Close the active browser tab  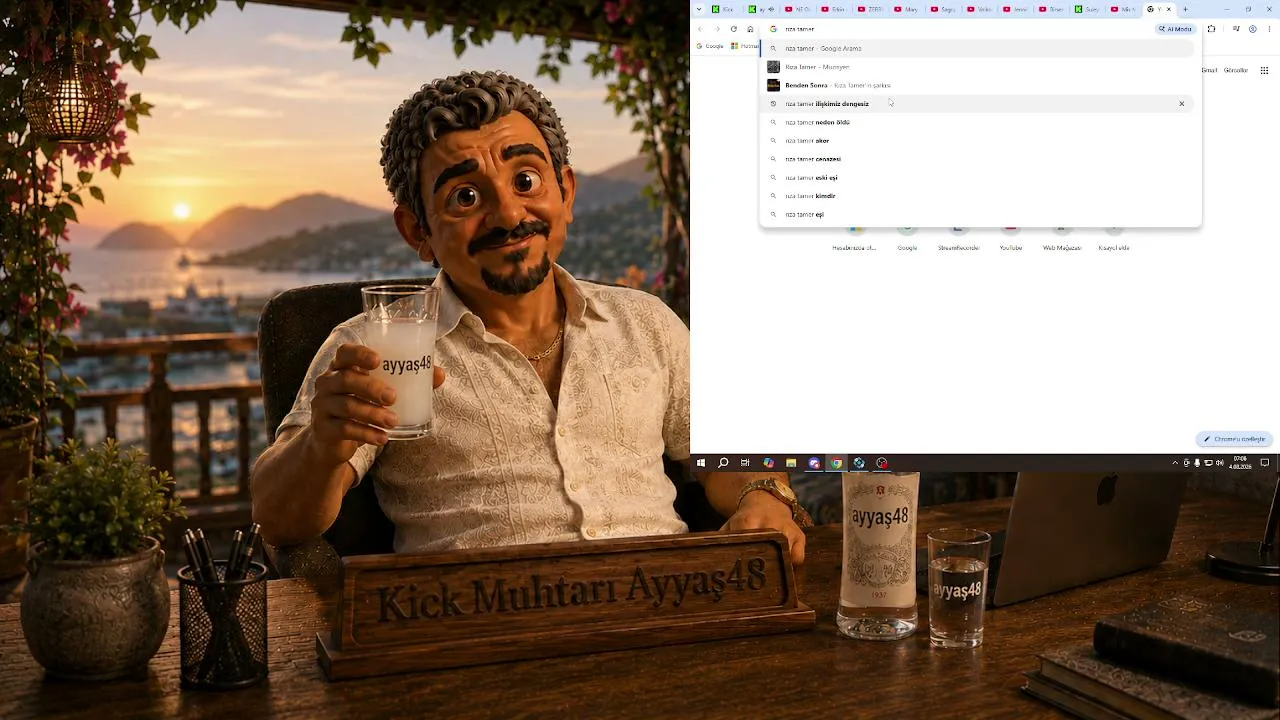click(1168, 9)
